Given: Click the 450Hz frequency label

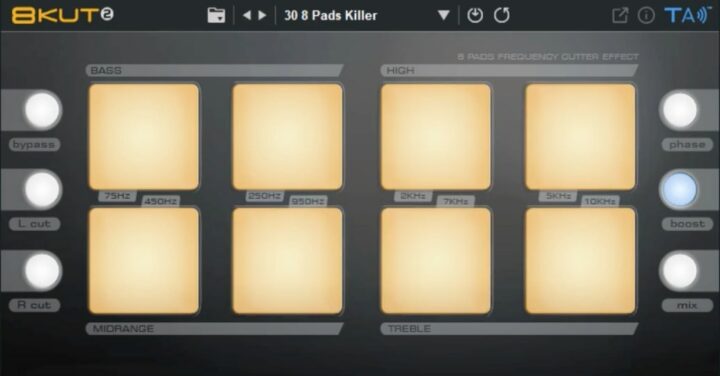Looking at the screenshot, I should (x=160, y=201).
